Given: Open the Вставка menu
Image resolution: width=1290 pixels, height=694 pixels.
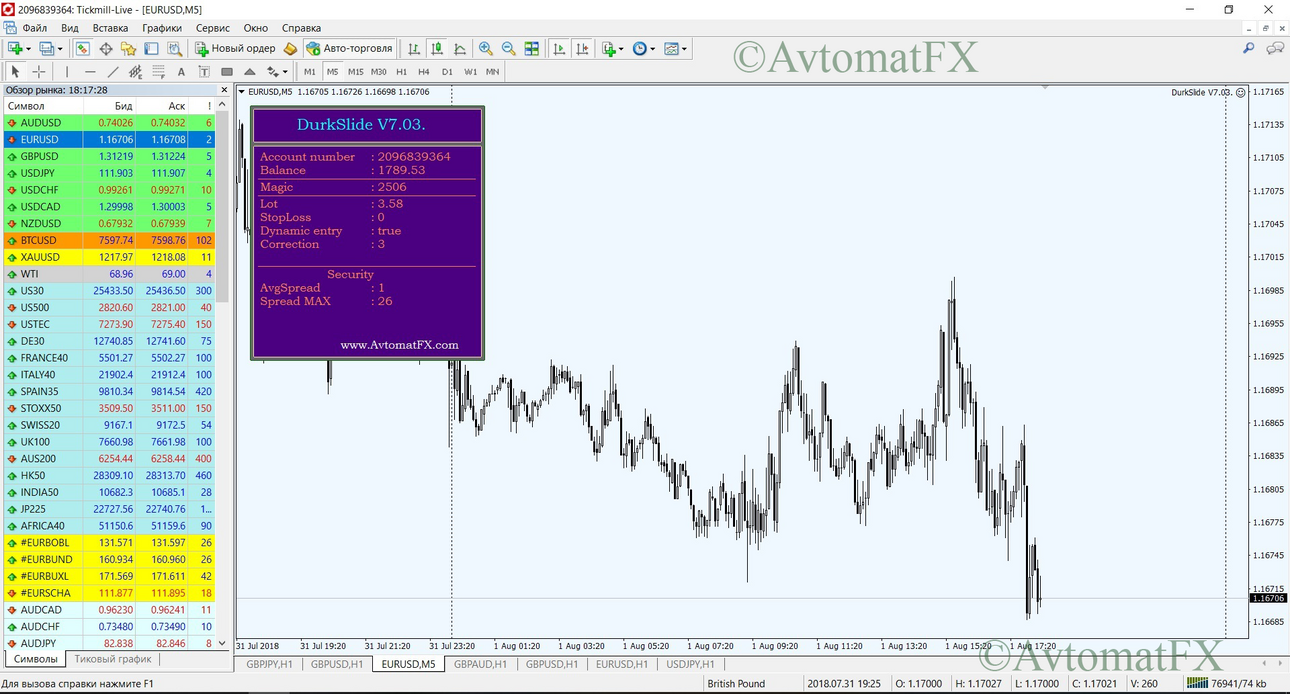Looking at the screenshot, I should 110,28.
